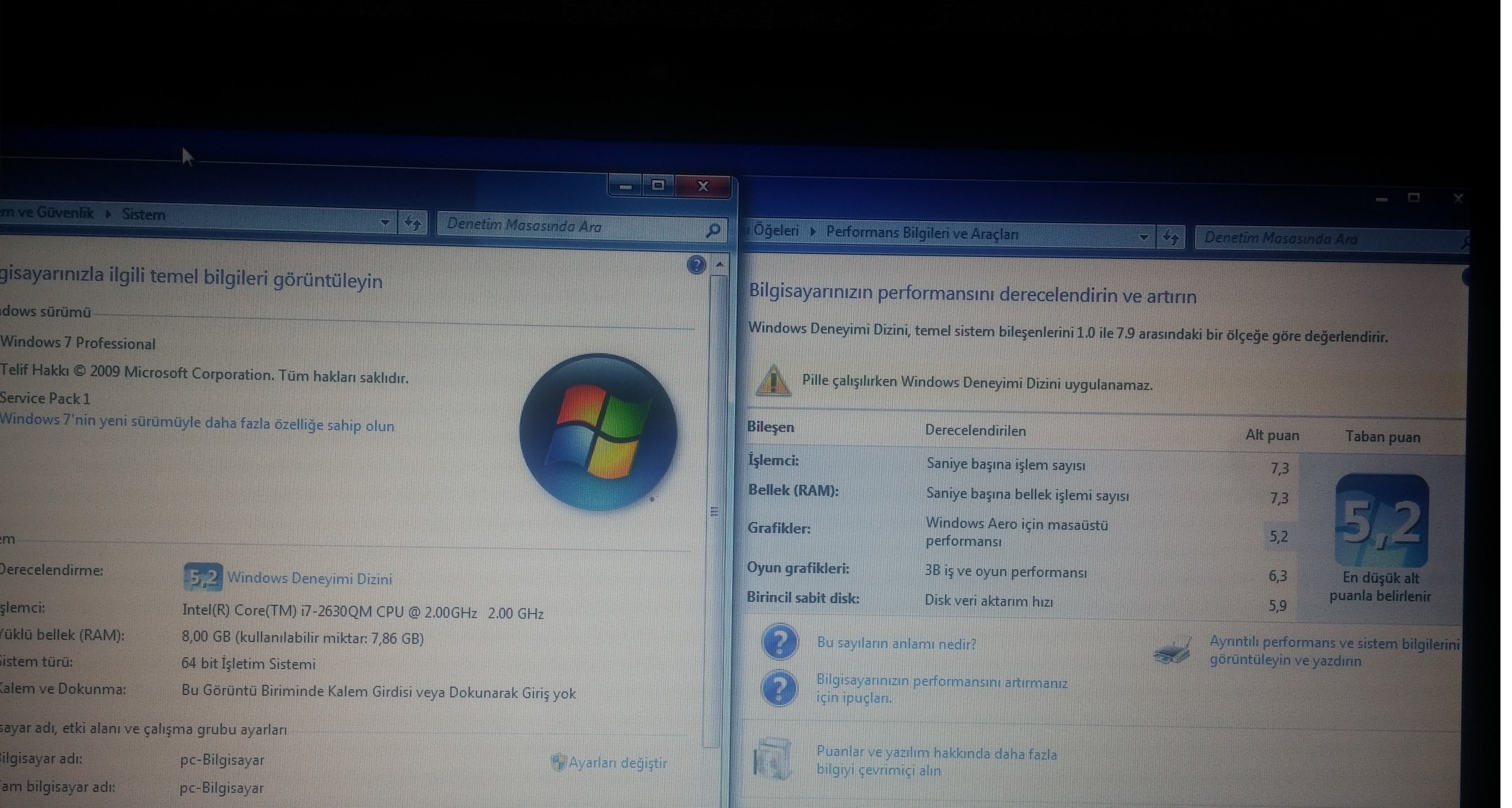Click the 'Ayarları değiştir' link
Screen dimensions: 1512x808
617,763
